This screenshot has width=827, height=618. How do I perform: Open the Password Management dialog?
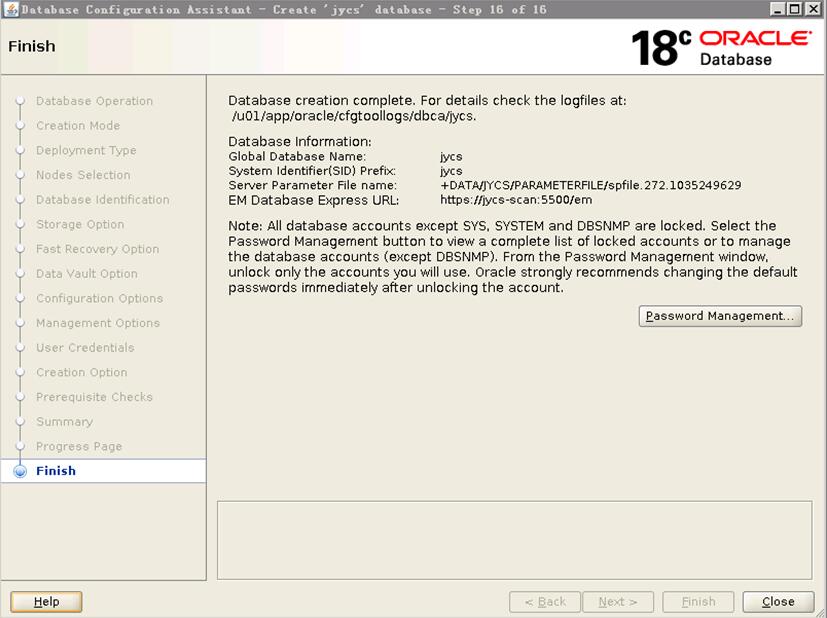[720, 316]
